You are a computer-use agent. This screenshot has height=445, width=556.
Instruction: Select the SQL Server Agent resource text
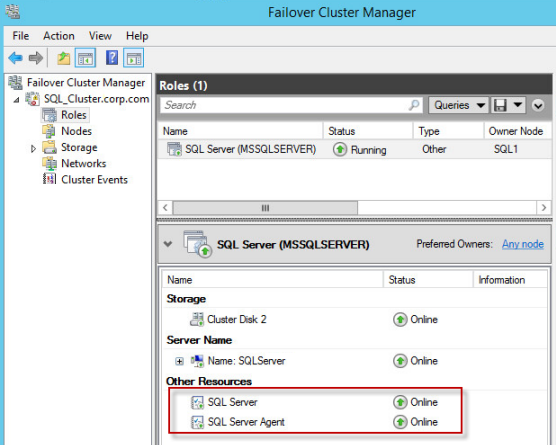coord(246,422)
